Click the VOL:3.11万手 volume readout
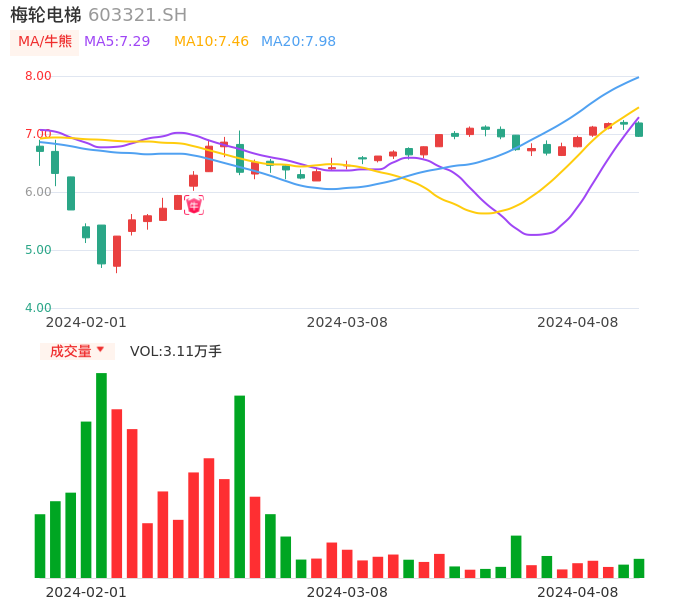The width and height of the screenshot is (686, 606). pyautogui.click(x=176, y=351)
